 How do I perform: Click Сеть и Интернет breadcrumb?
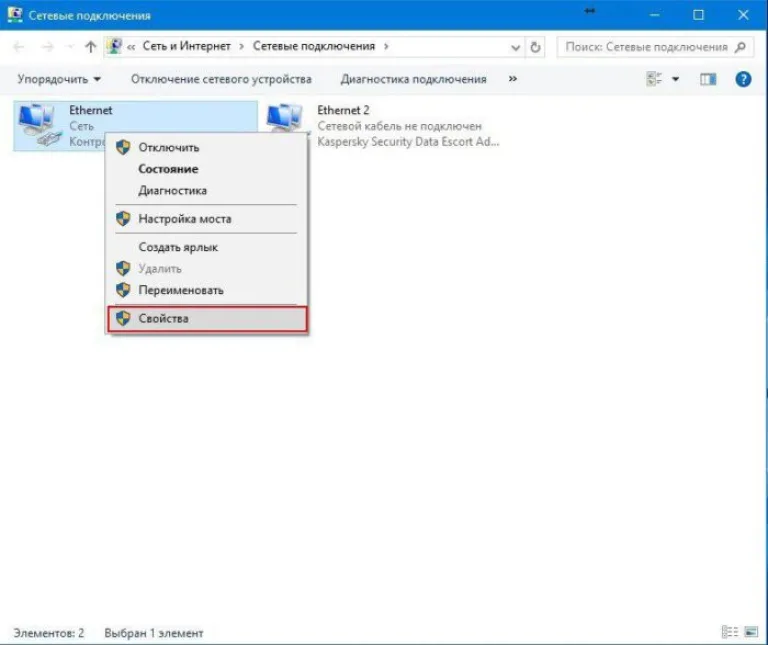click(186, 46)
